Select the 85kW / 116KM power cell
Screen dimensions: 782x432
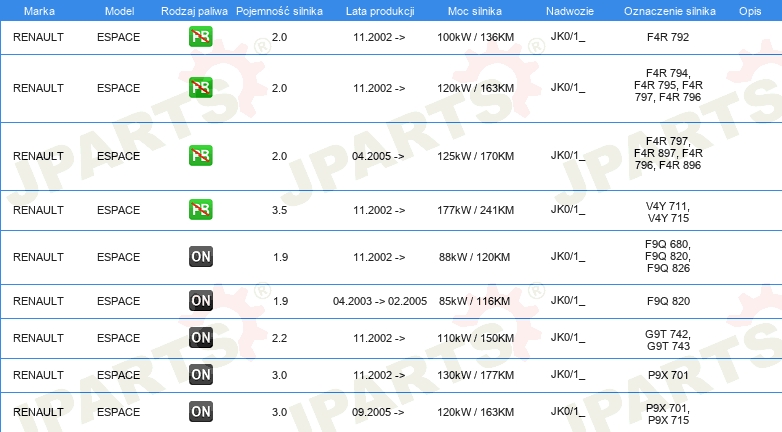click(x=474, y=301)
